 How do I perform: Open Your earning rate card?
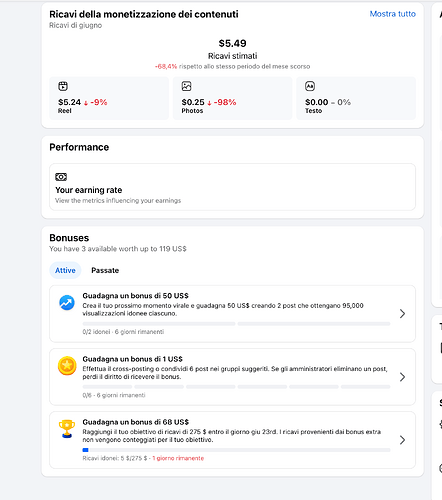pyautogui.click(x=232, y=187)
